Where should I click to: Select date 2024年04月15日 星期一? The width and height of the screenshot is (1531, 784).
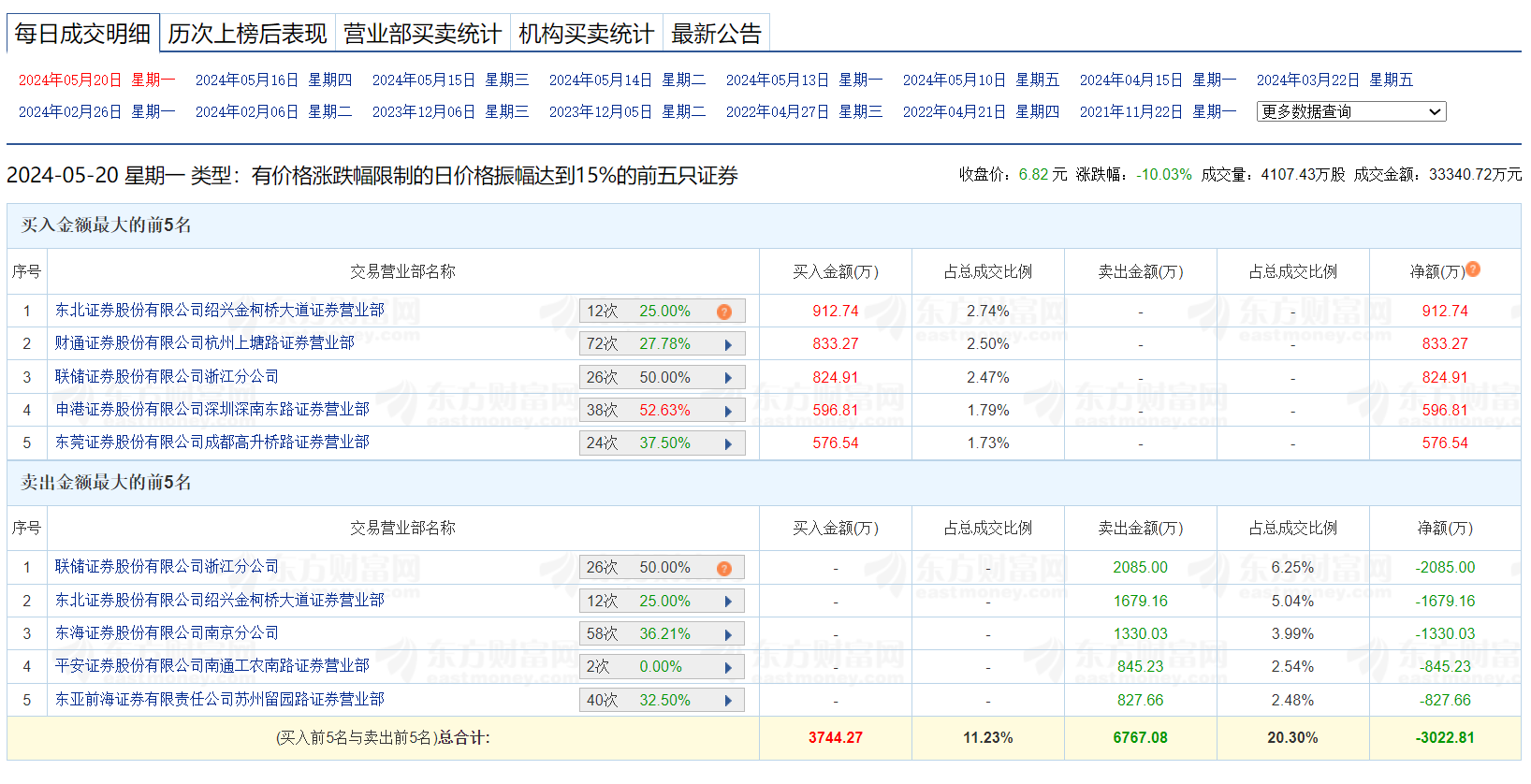1158,80
